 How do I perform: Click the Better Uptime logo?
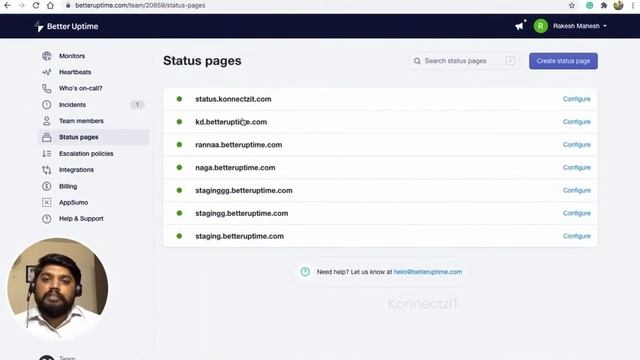[67, 26]
